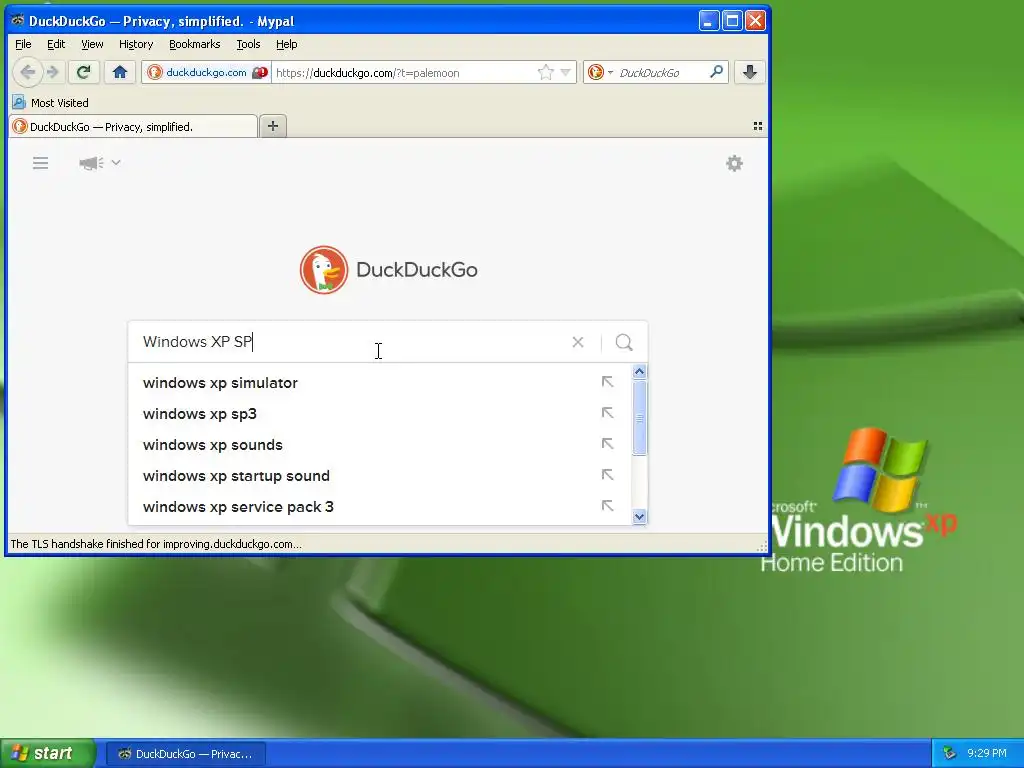The width and height of the screenshot is (1024, 768).
Task: Minimize the Mypal browser window
Action: coord(709,21)
